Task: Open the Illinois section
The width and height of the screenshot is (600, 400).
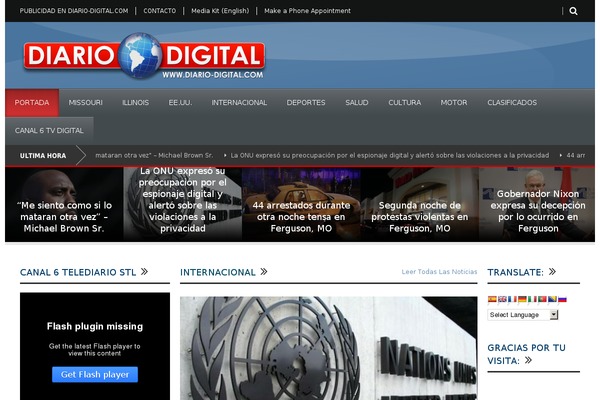Action: click(135, 103)
